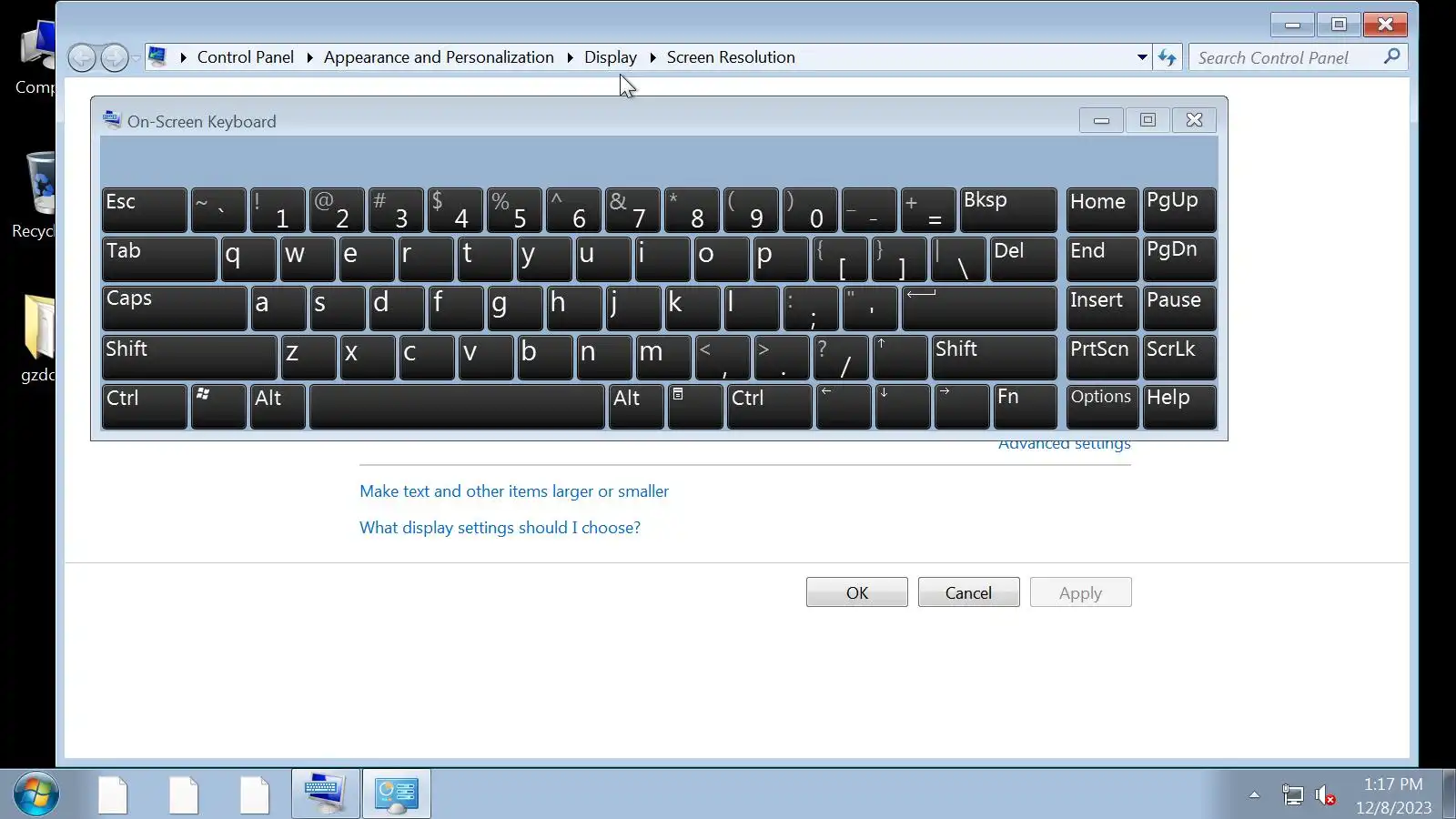Click the Enter key on On-Screen Keyboard
1456x819 pixels.
(979, 308)
